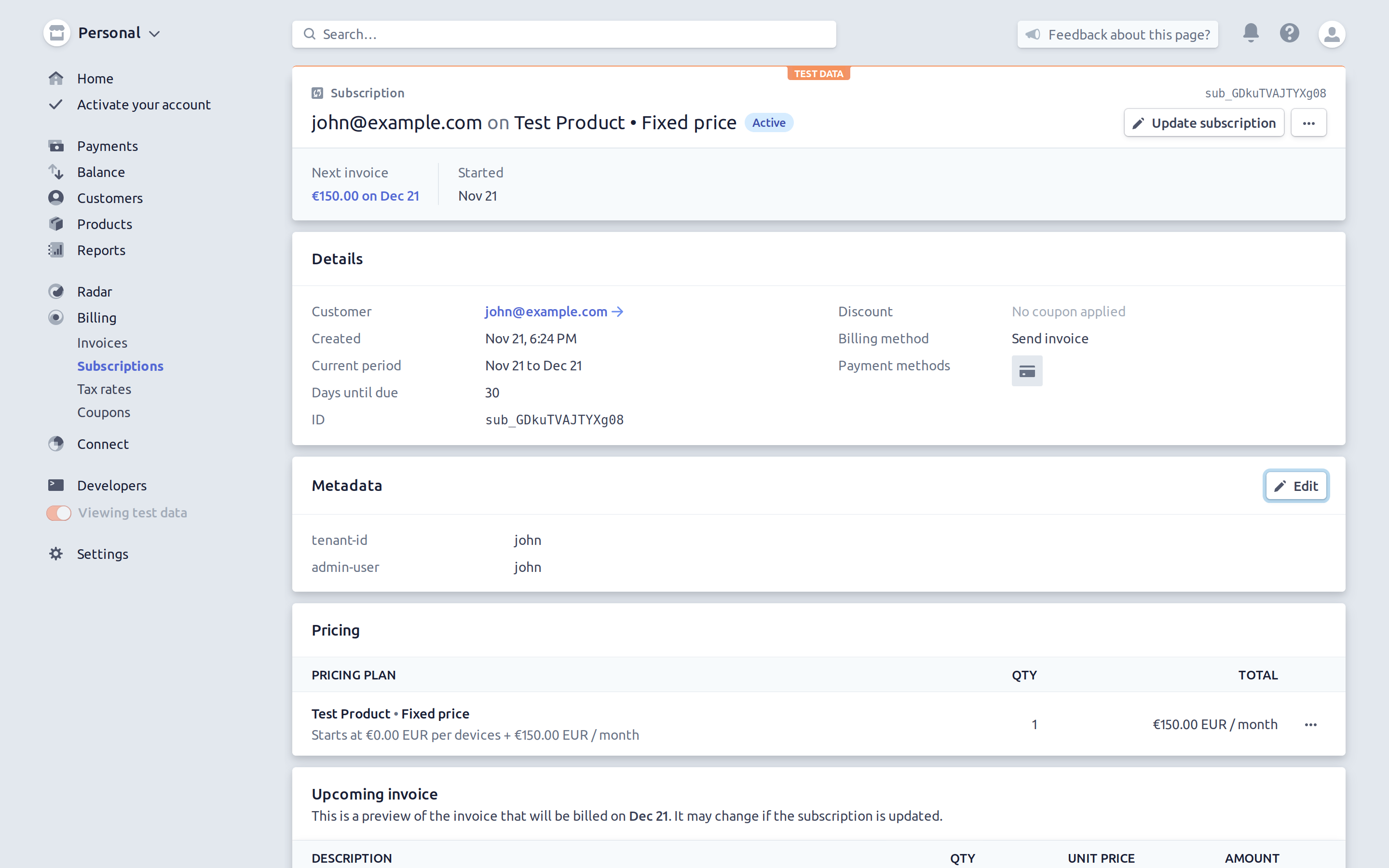Click the Customers sidebar icon
Viewport: 1389px width, 868px height.
(57, 198)
